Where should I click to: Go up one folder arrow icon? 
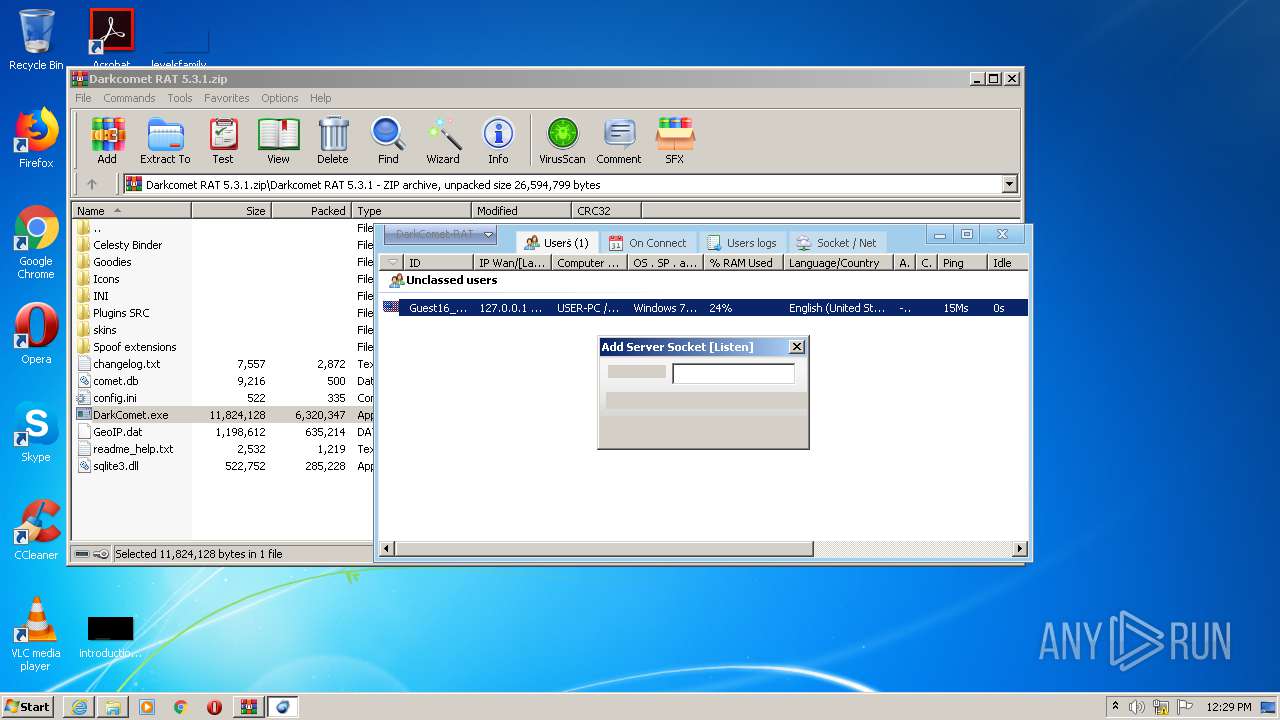[x=92, y=184]
